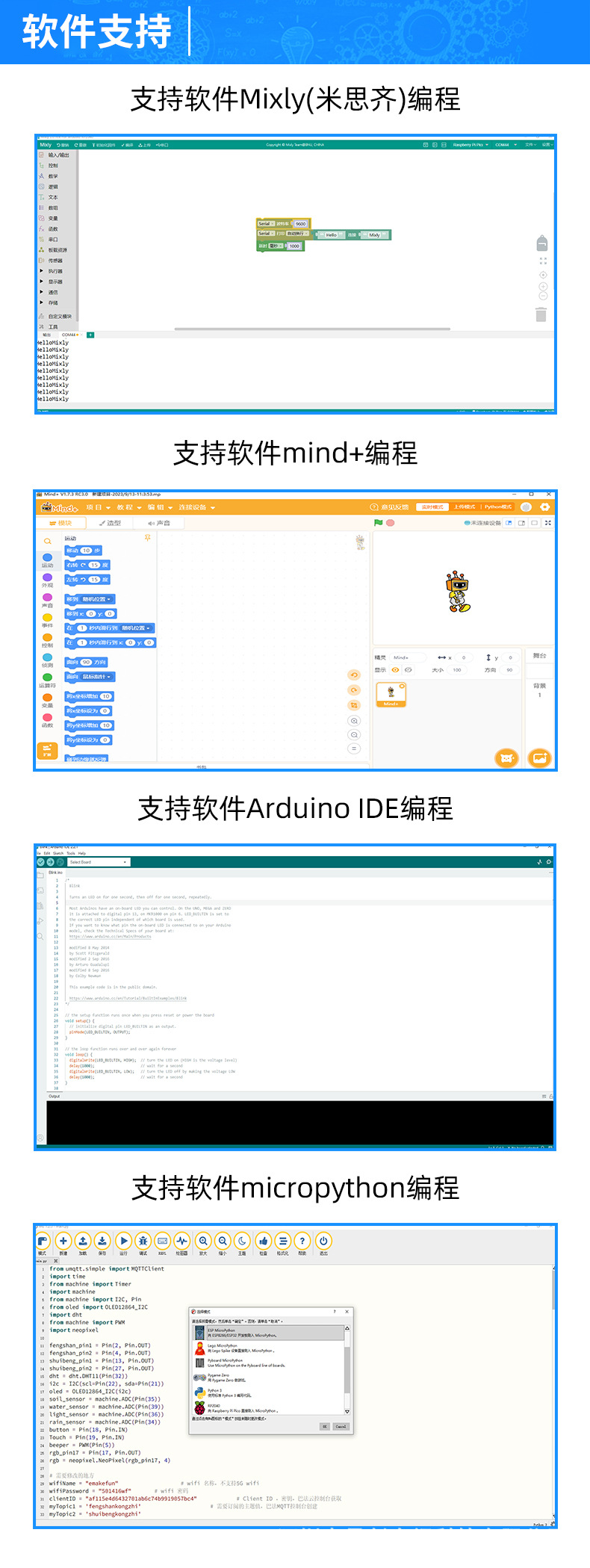
Task: Open Arduino IDE Select Board dropdown
Action: pyautogui.click(x=99, y=861)
